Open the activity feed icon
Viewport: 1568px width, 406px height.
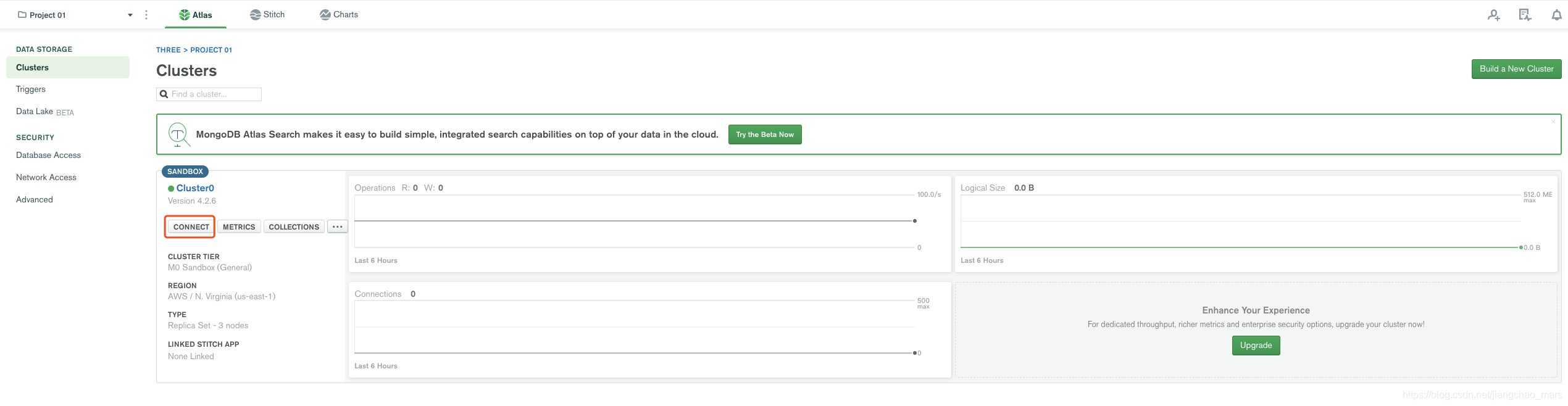tap(1525, 15)
